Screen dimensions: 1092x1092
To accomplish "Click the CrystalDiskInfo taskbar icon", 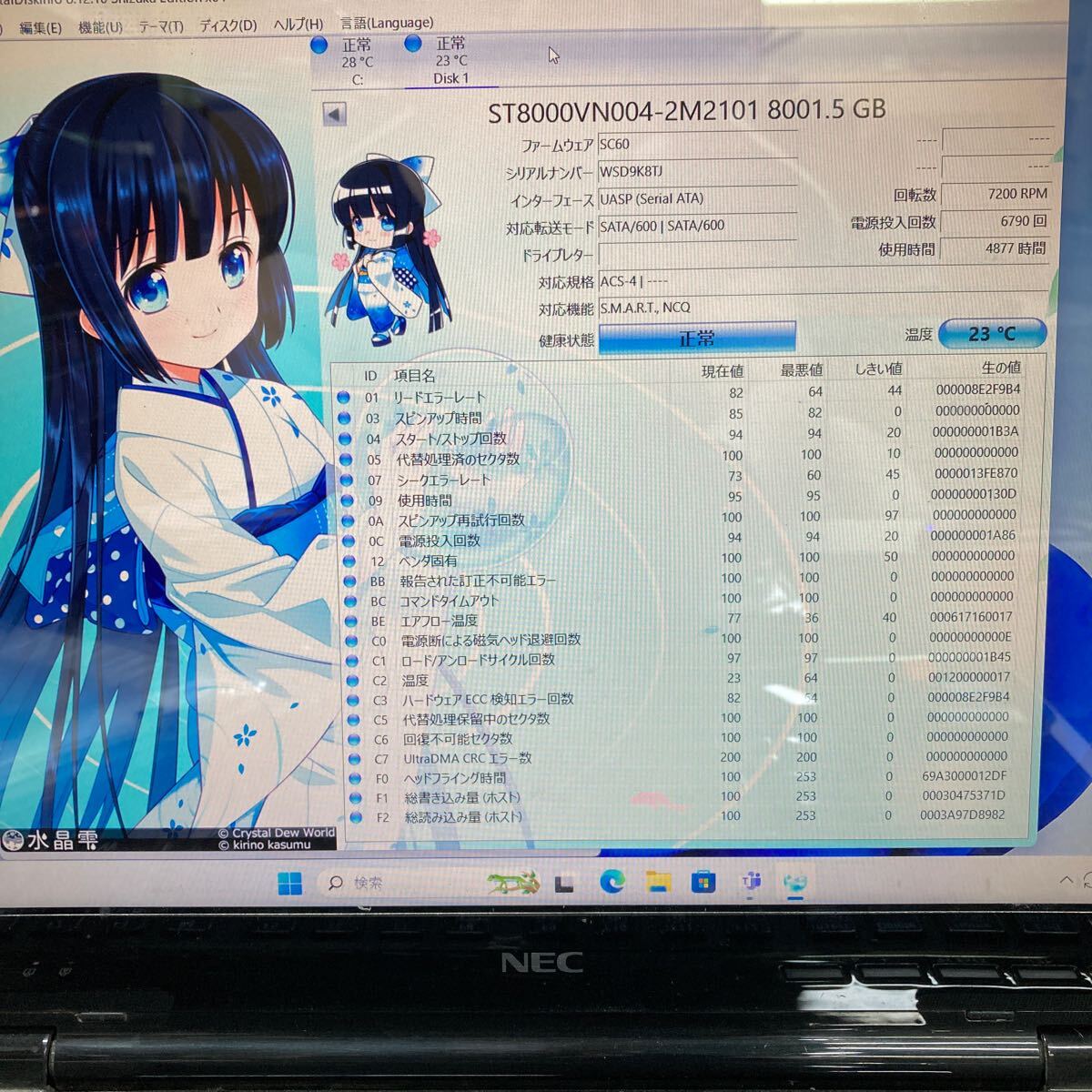I will point(795,882).
